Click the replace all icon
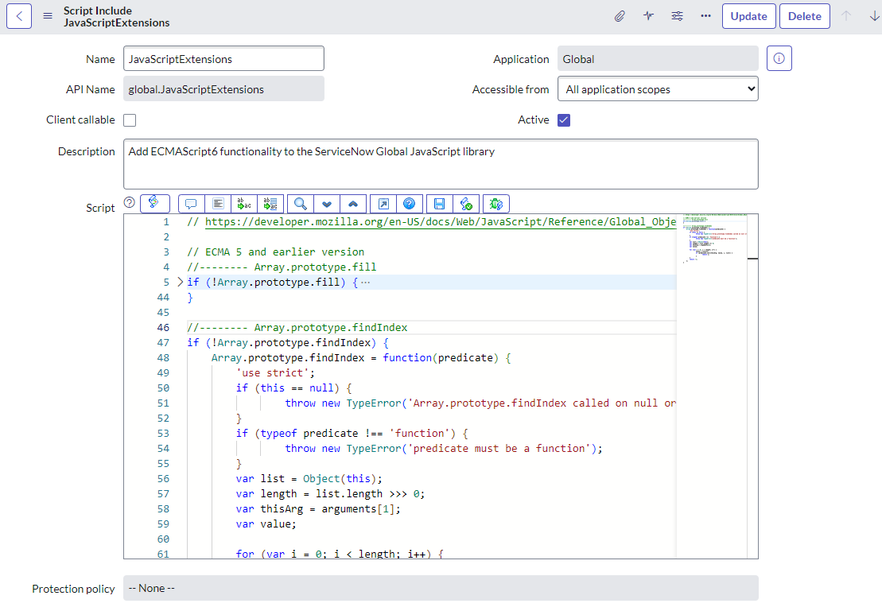882x612 pixels. pyautogui.click(x=271, y=204)
